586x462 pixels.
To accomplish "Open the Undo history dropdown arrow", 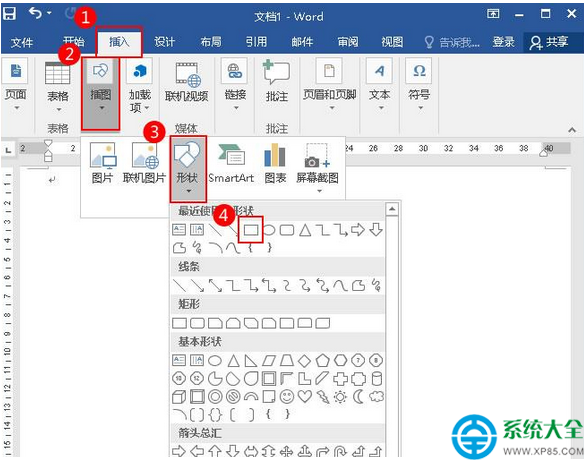I will tap(49, 13).
